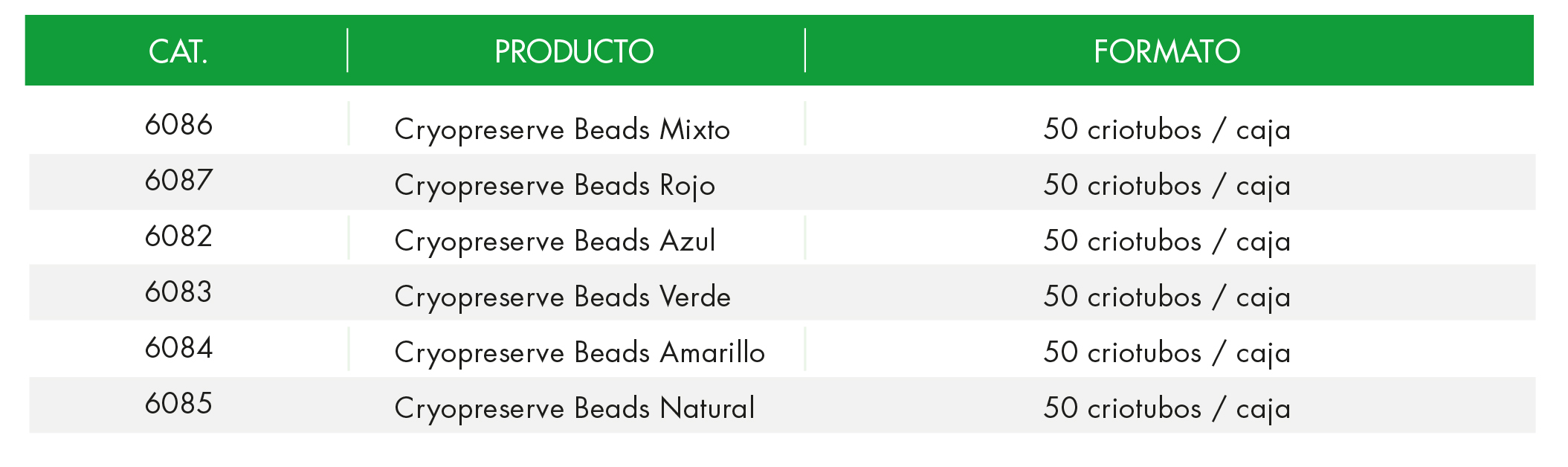This screenshot has height=467, width=1568.
Task: Select catalog number 6086
Action: click(x=178, y=124)
